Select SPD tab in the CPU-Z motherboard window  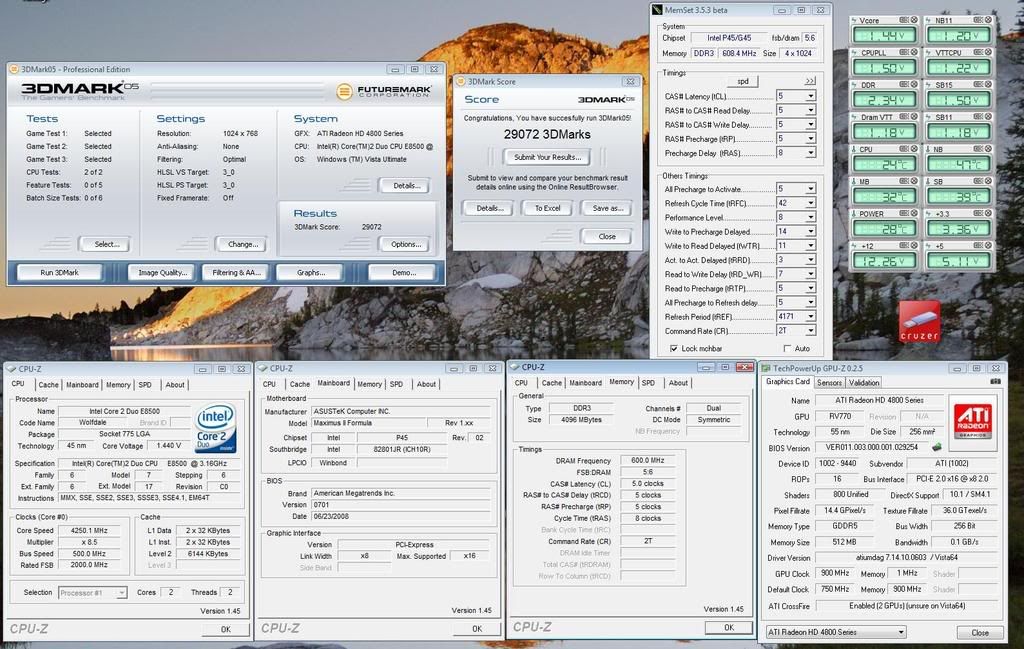(396, 385)
